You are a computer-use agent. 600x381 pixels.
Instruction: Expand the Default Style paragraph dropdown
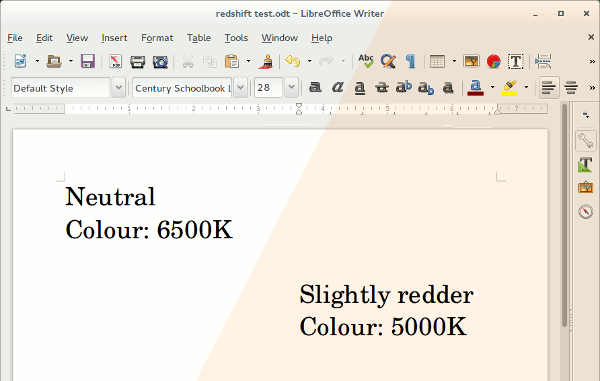pos(119,88)
